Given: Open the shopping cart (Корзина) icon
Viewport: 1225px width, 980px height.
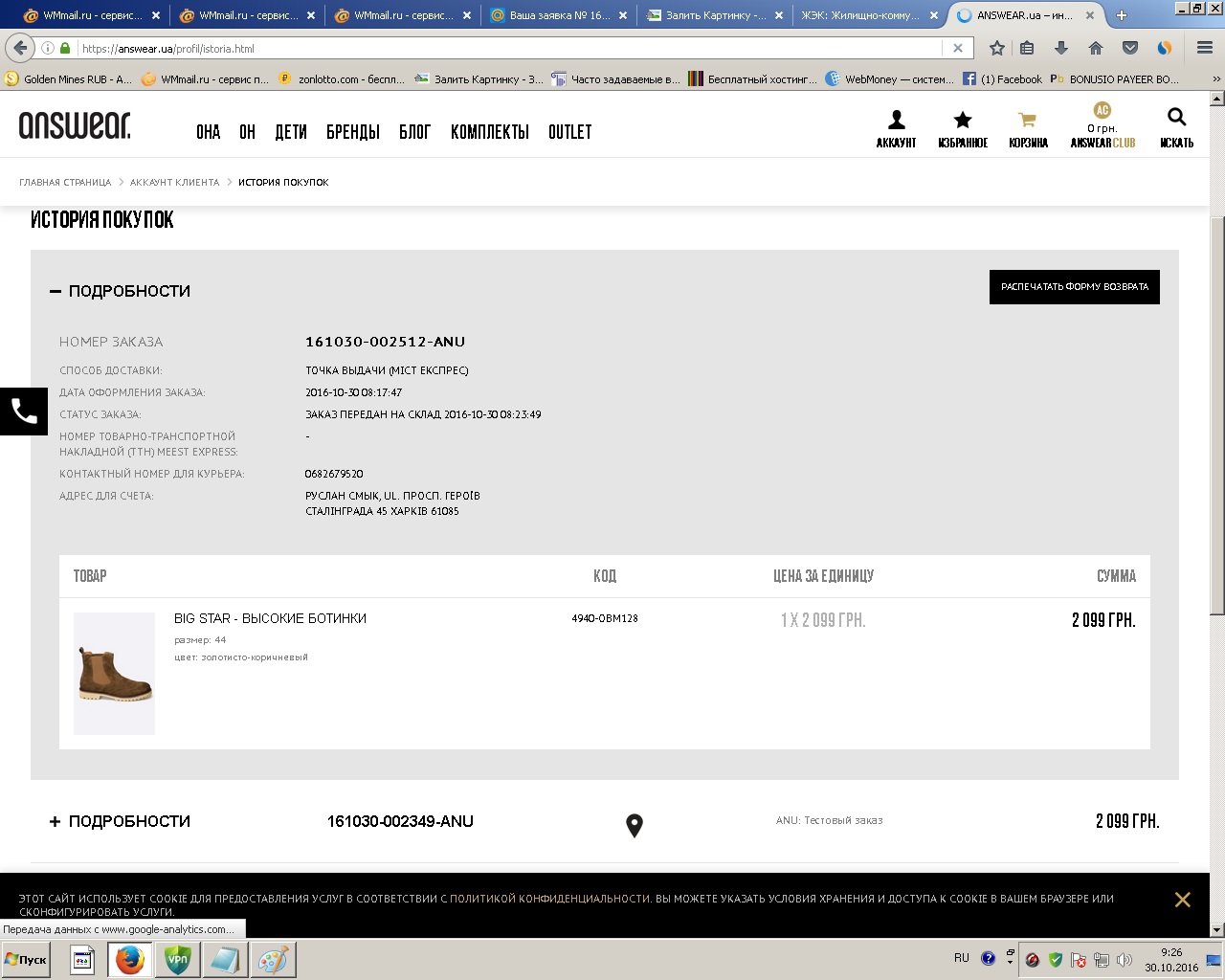Looking at the screenshot, I should click(1027, 120).
